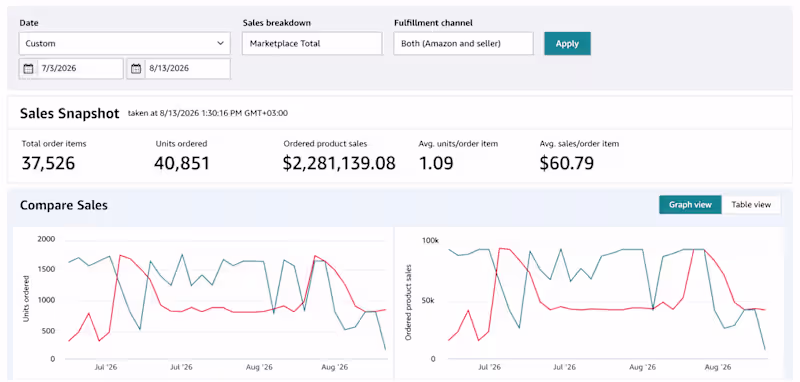800x382 pixels.
Task: Select the Total order items value 37,526
Action: point(48,163)
